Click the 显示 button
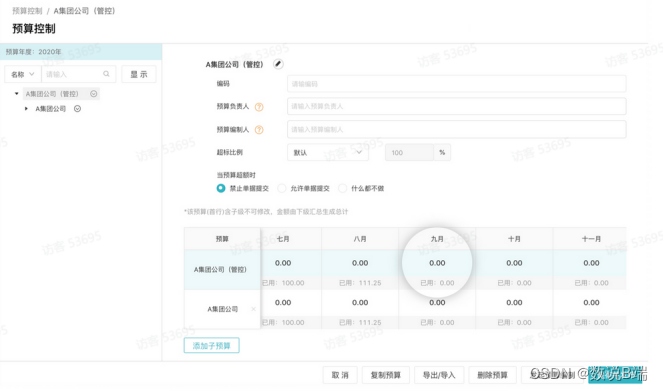The height and width of the screenshot is (391, 663). coord(139,74)
